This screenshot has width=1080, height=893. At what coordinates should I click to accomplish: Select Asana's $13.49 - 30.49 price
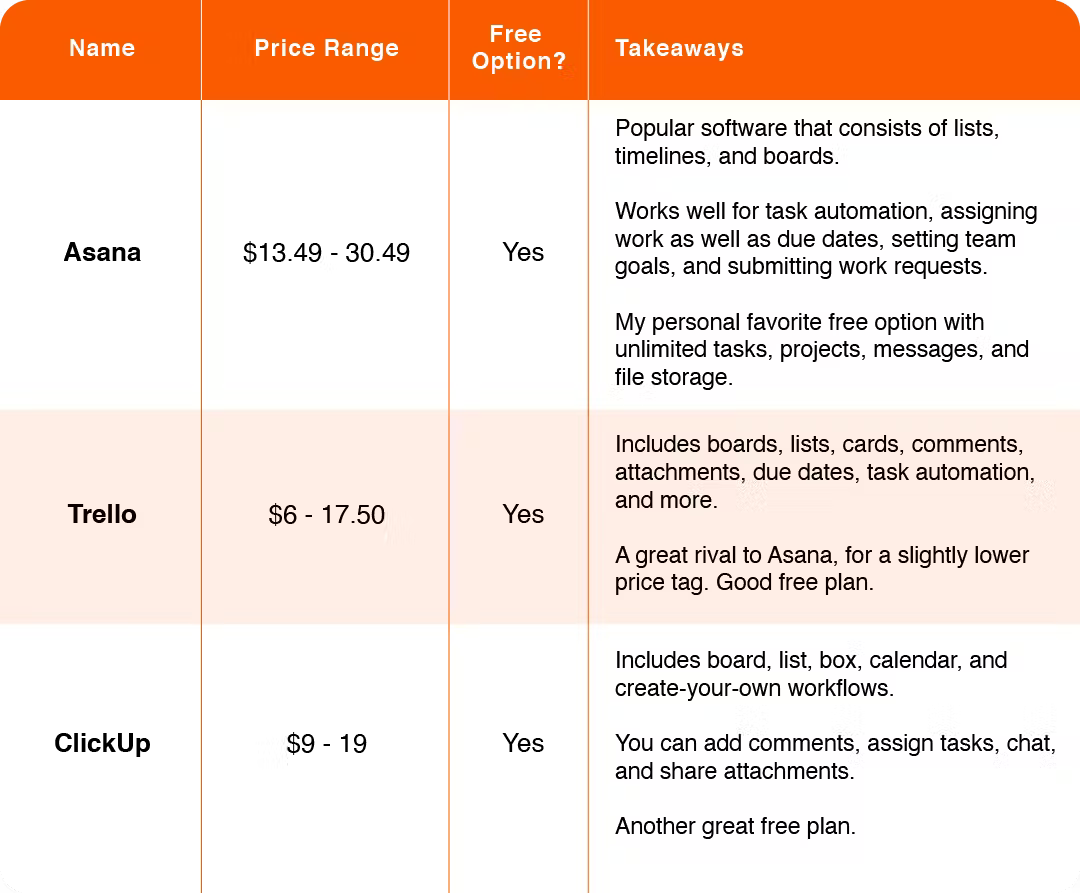click(x=326, y=253)
